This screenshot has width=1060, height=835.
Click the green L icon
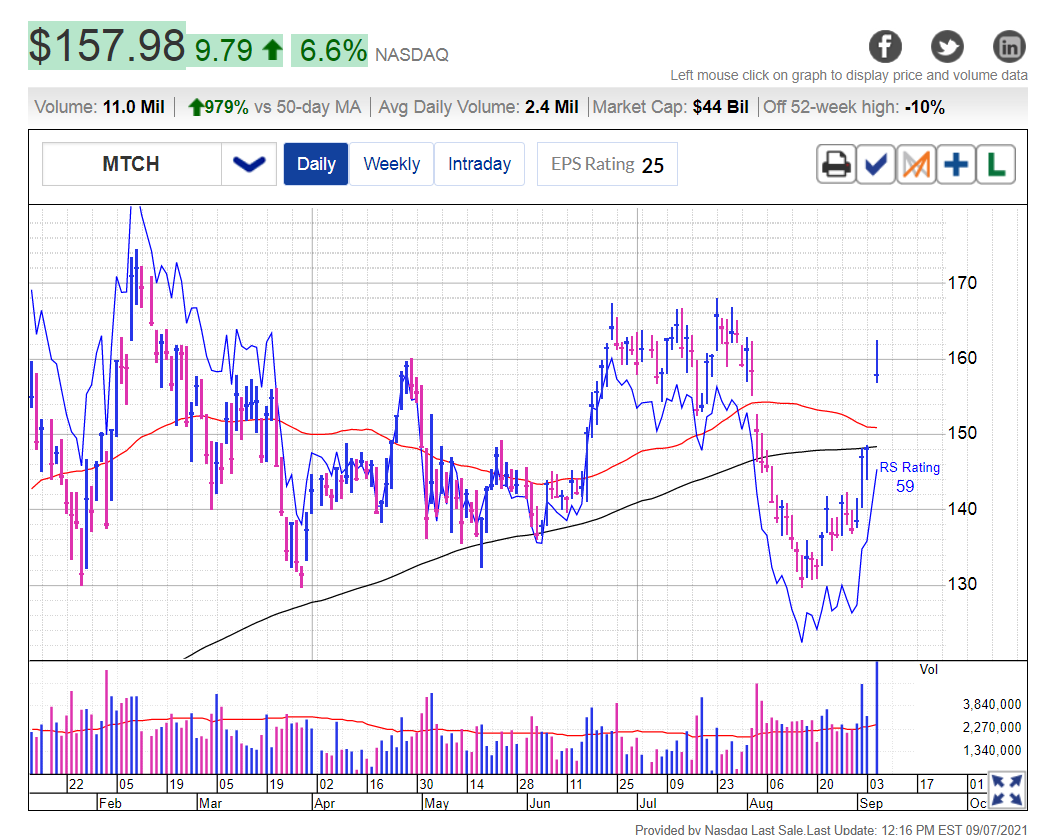pyautogui.click(x=996, y=164)
